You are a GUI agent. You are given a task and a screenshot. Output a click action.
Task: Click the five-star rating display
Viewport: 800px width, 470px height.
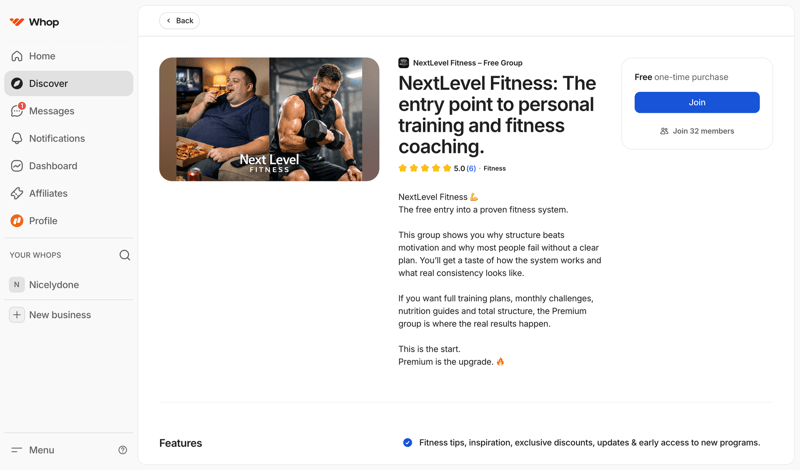[424, 169]
